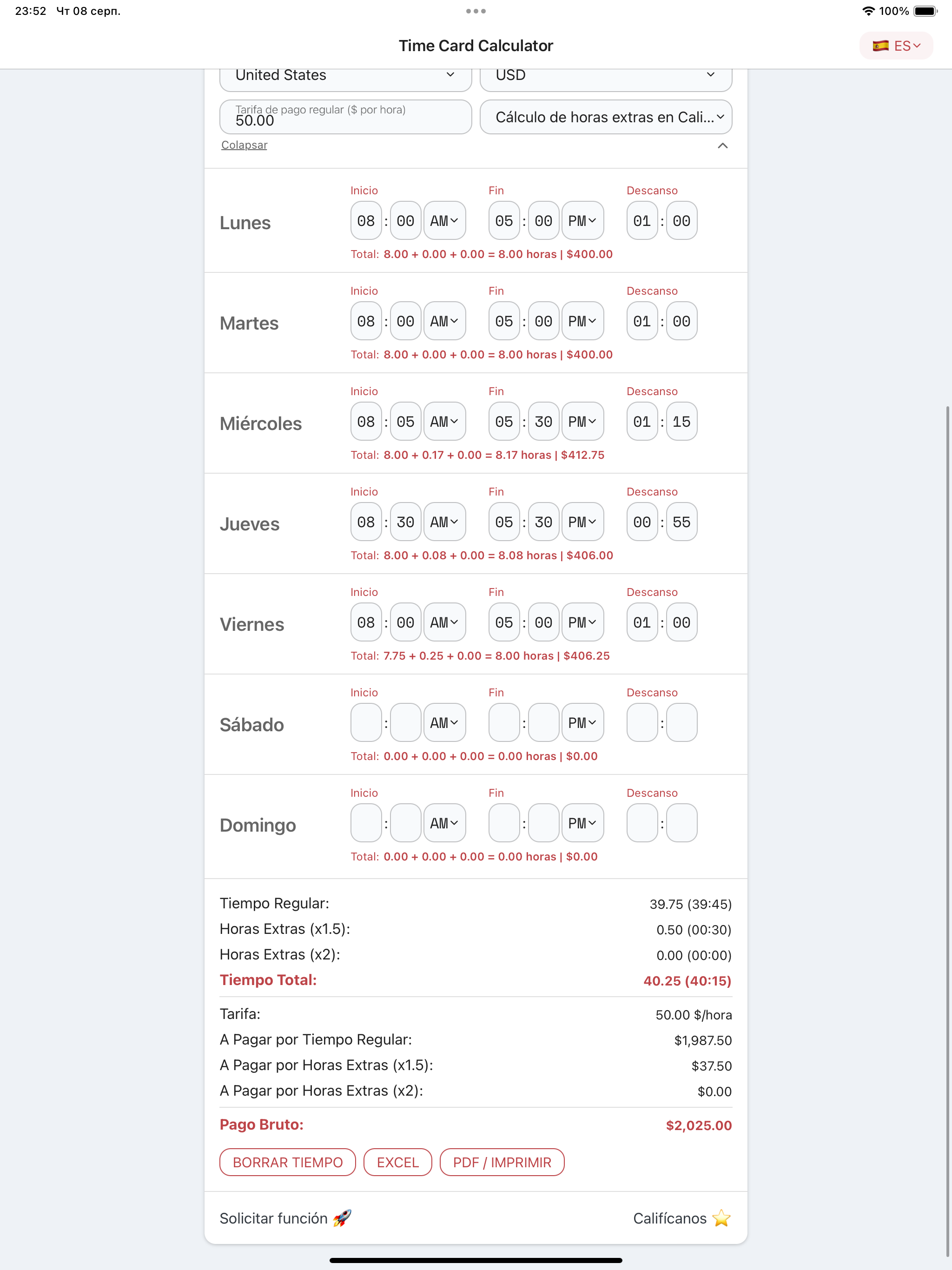Viewport: 952px width, 1270px height.
Task: Open the United States country dropdown
Action: click(x=345, y=76)
